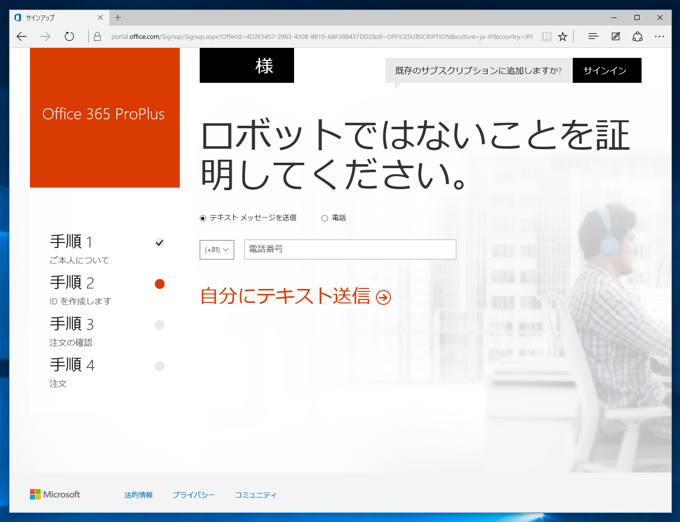Click the 様 black name box
Viewport: 680px width, 522px height.
(247, 65)
